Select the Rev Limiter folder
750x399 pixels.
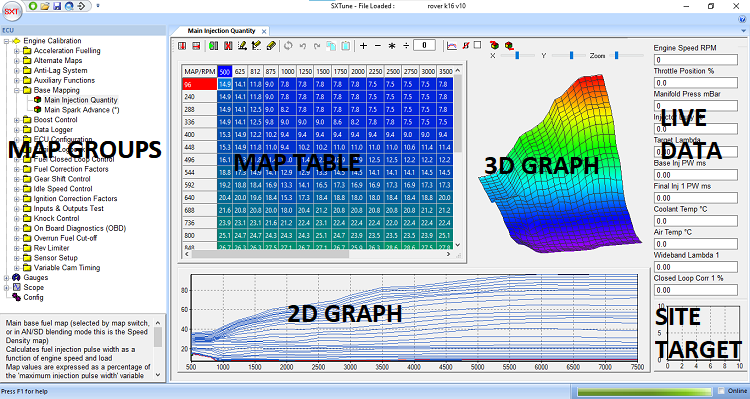tap(51, 248)
